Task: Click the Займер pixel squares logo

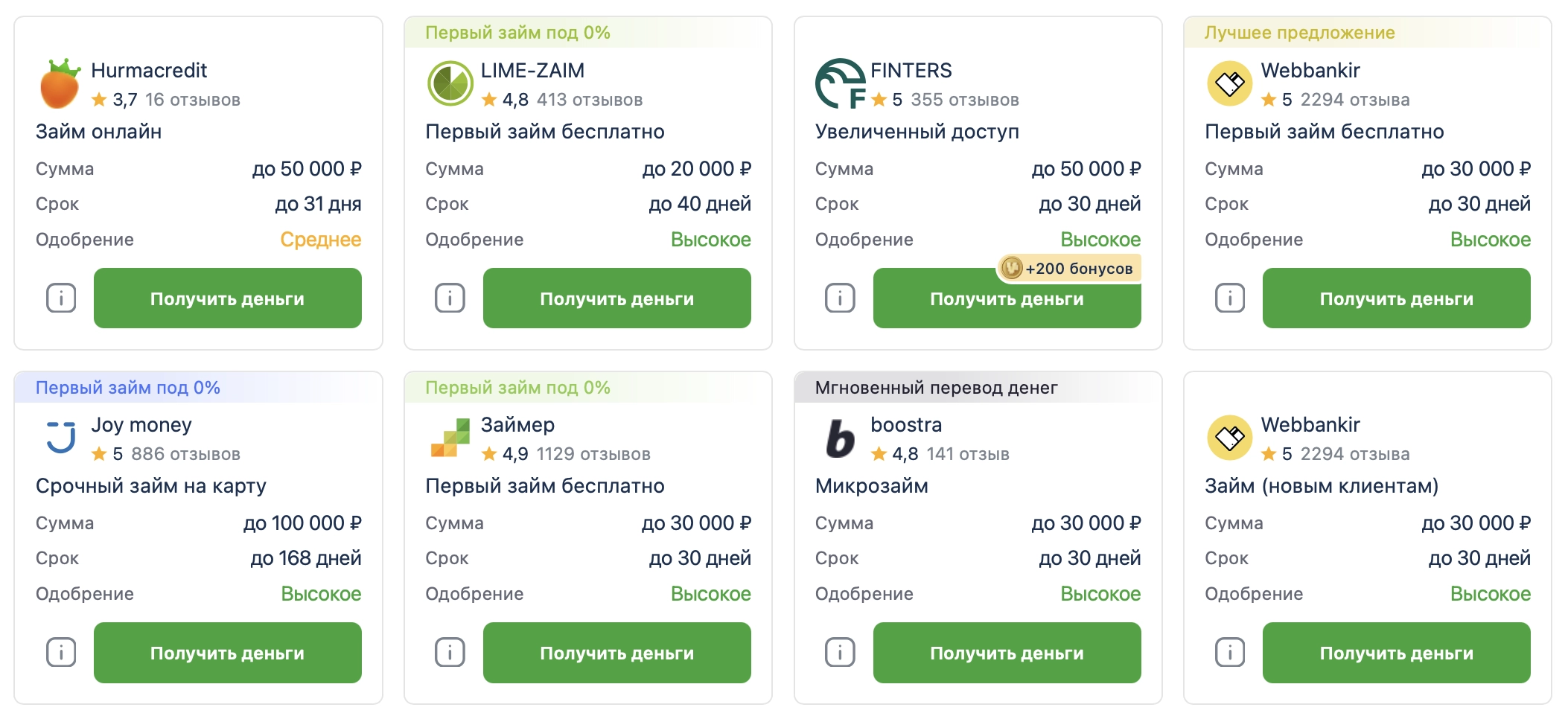Action: click(450, 438)
